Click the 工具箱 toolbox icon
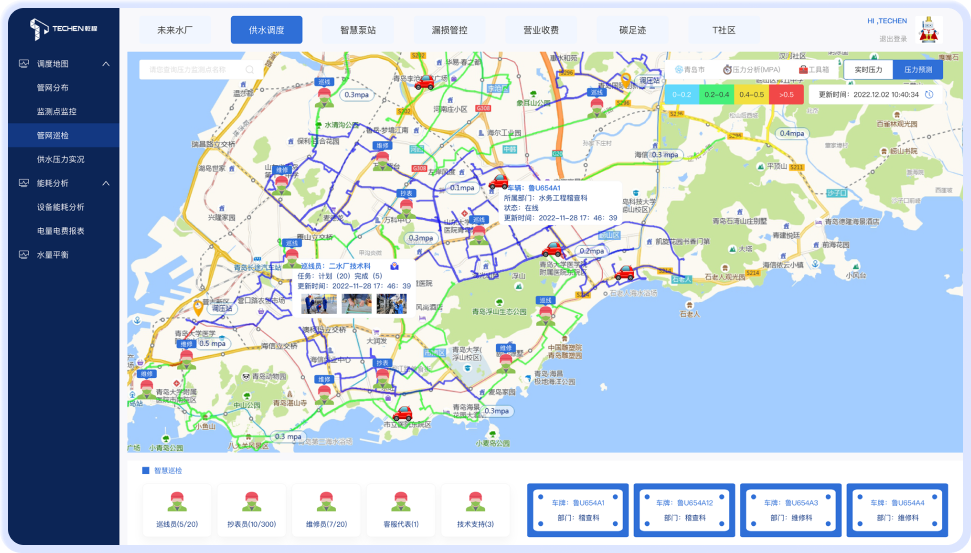The image size is (971, 553). tap(803, 70)
